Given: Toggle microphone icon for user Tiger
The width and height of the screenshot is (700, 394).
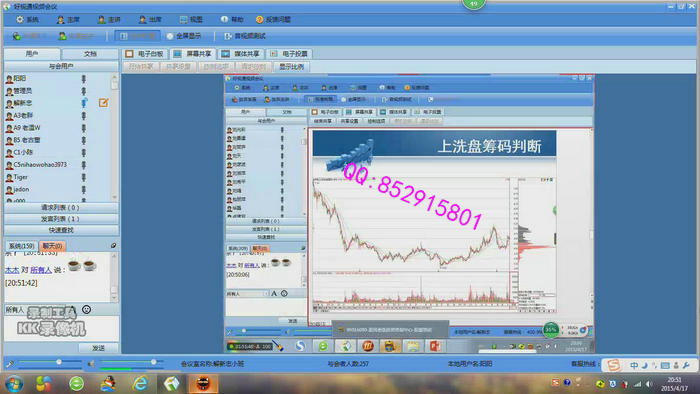Looking at the screenshot, I should pyautogui.click(x=83, y=178).
